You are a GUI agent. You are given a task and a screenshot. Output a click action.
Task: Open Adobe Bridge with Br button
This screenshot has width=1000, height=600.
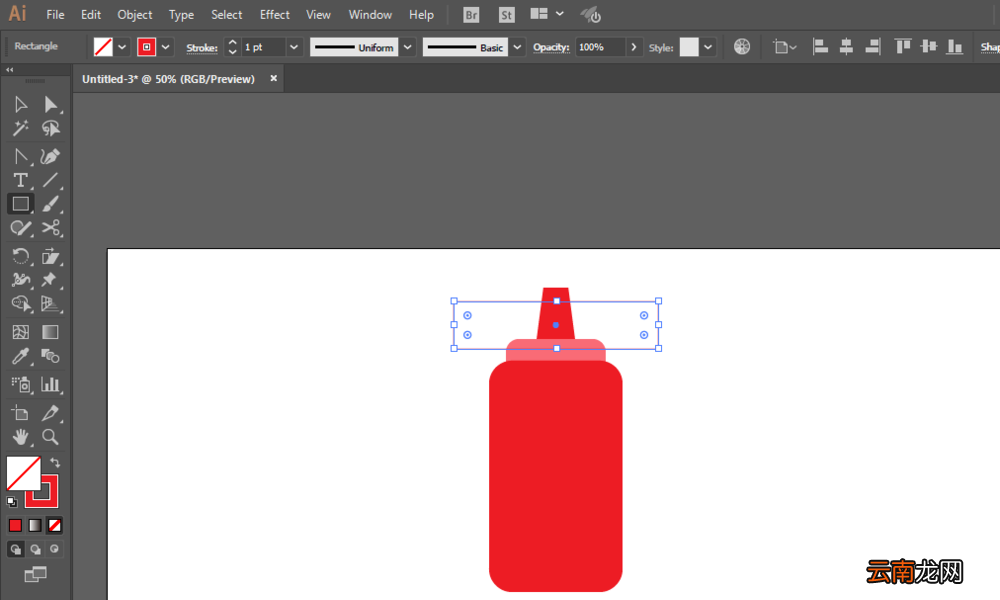[x=471, y=15]
